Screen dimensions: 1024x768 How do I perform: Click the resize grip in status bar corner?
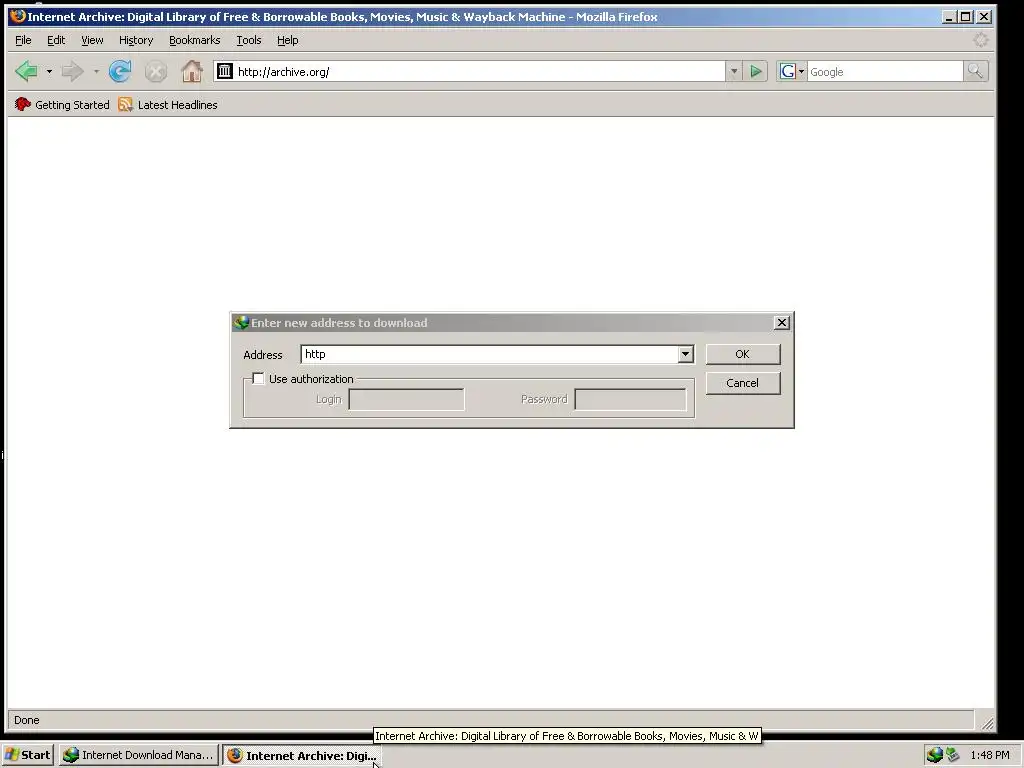point(987,722)
